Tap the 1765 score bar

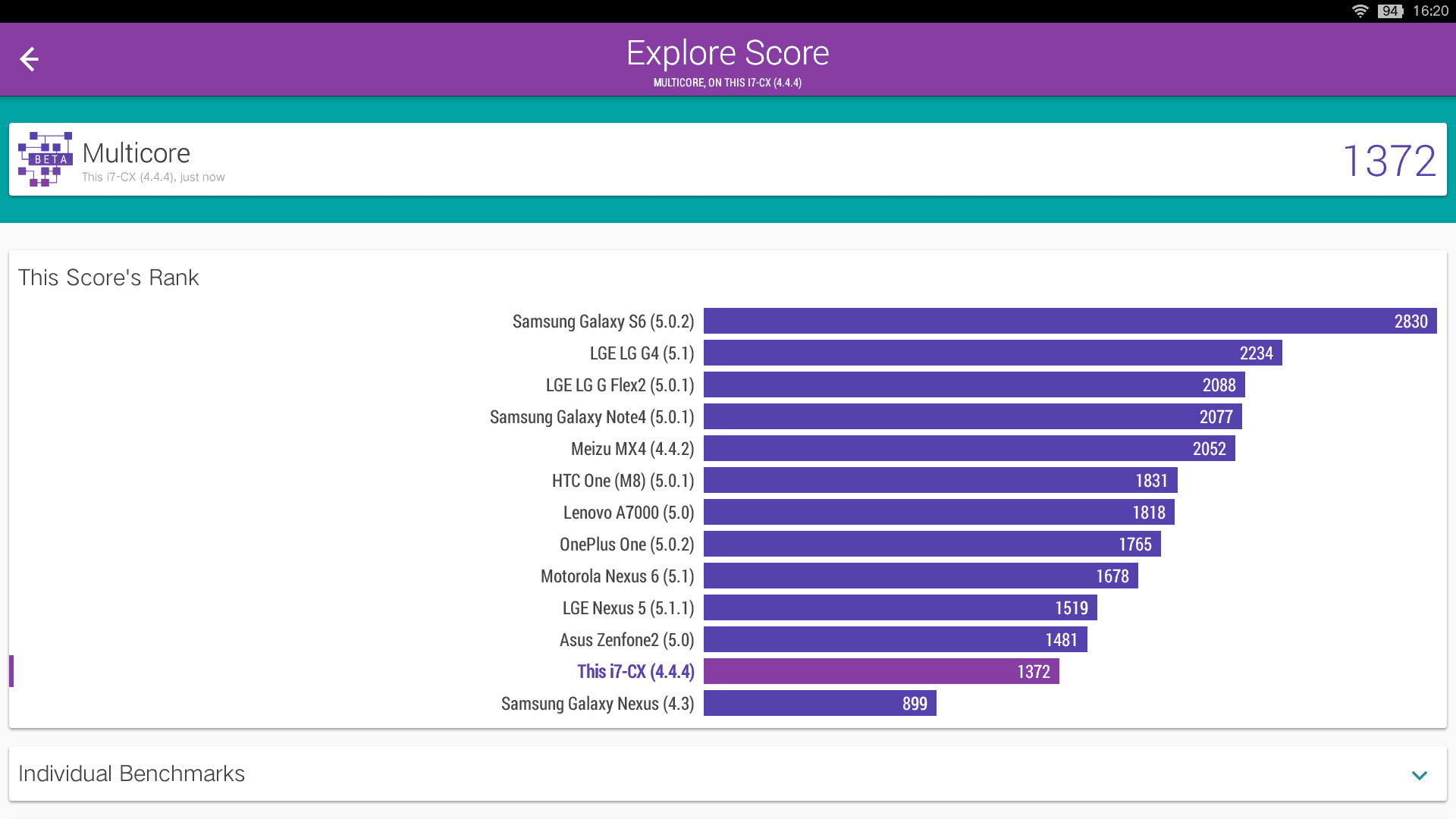pos(932,544)
